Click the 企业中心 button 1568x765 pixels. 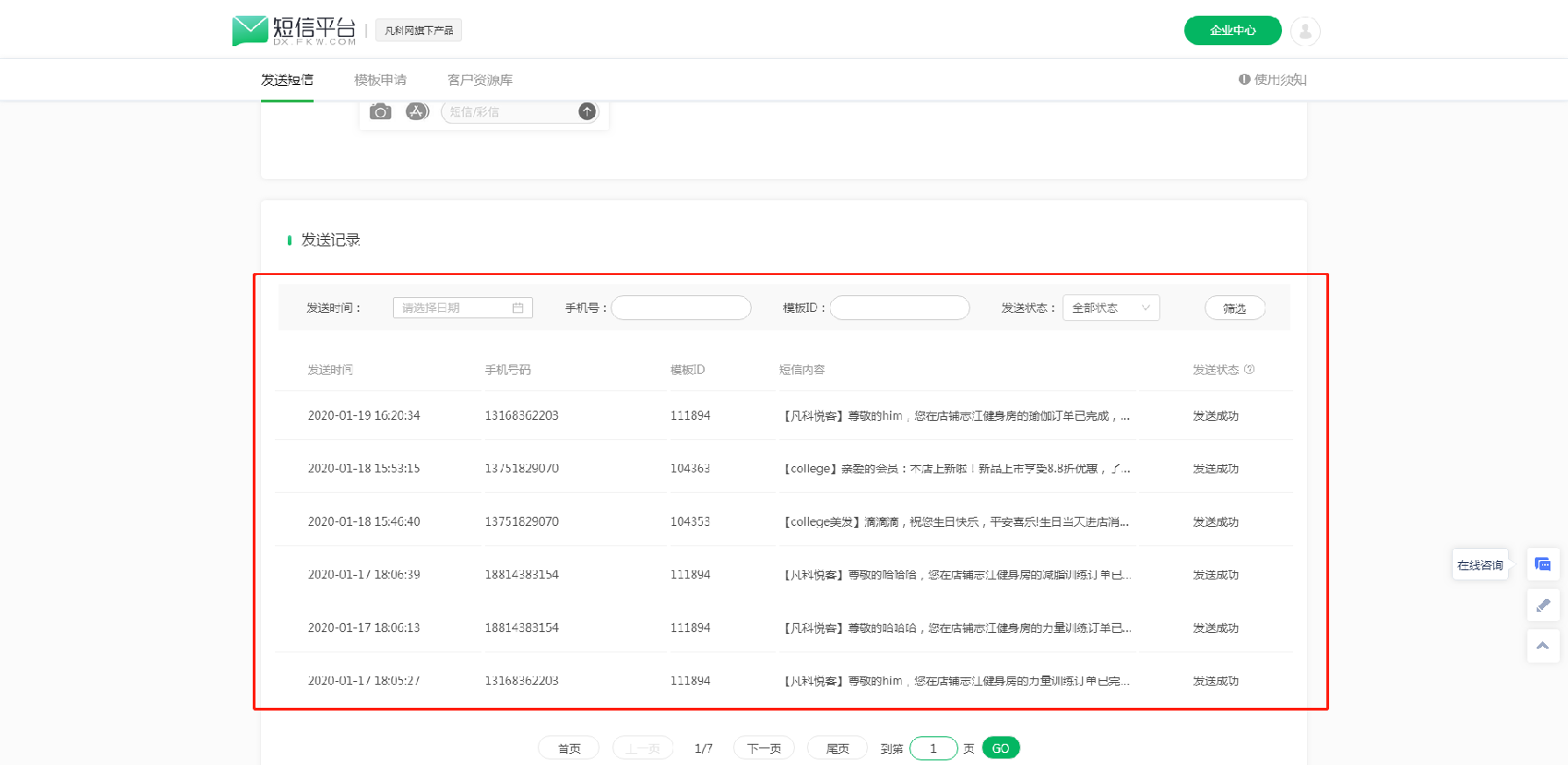(x=1232, y=30)
